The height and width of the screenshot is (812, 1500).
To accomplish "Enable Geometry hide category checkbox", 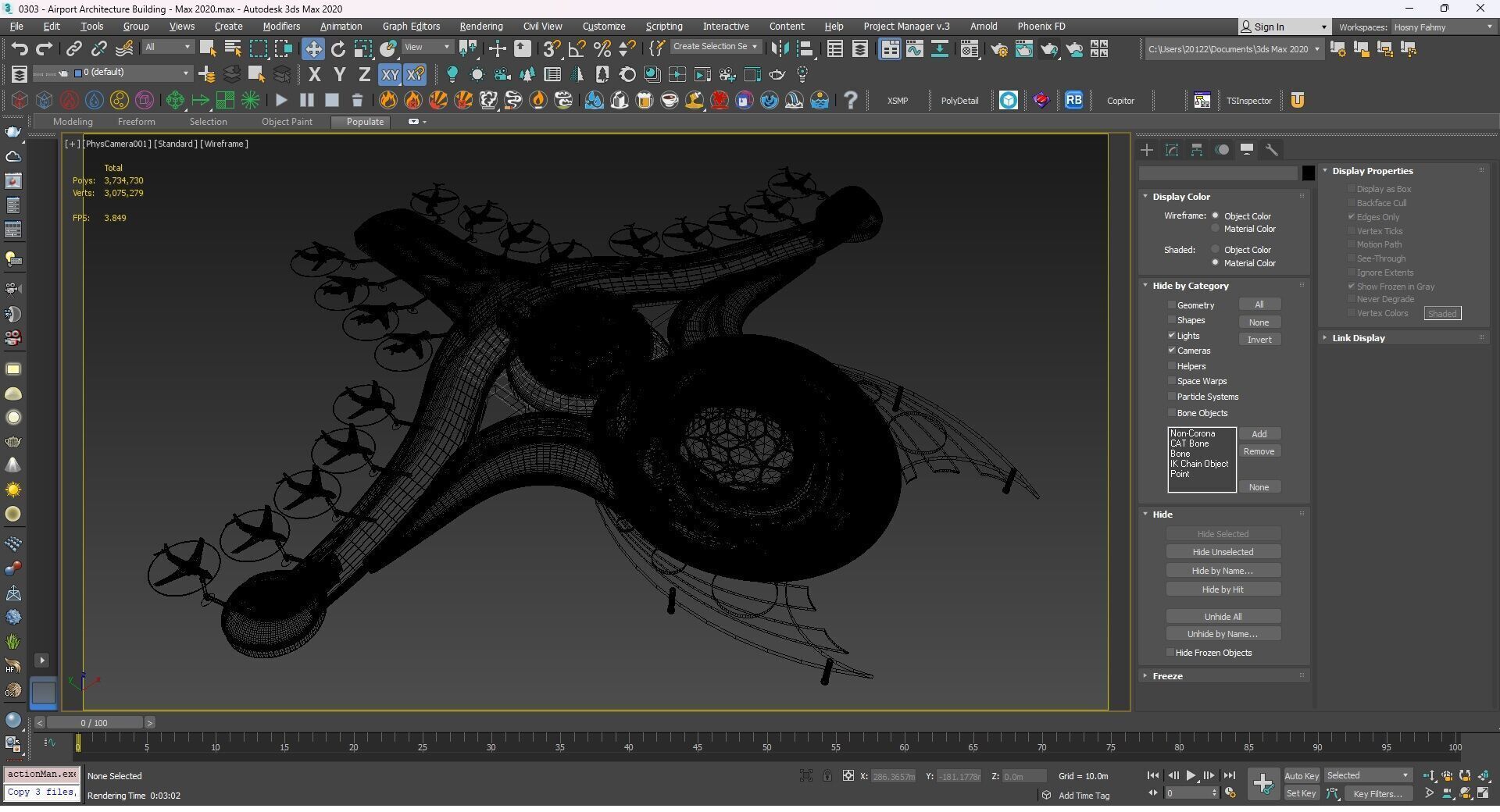I will click(1172, 305).
